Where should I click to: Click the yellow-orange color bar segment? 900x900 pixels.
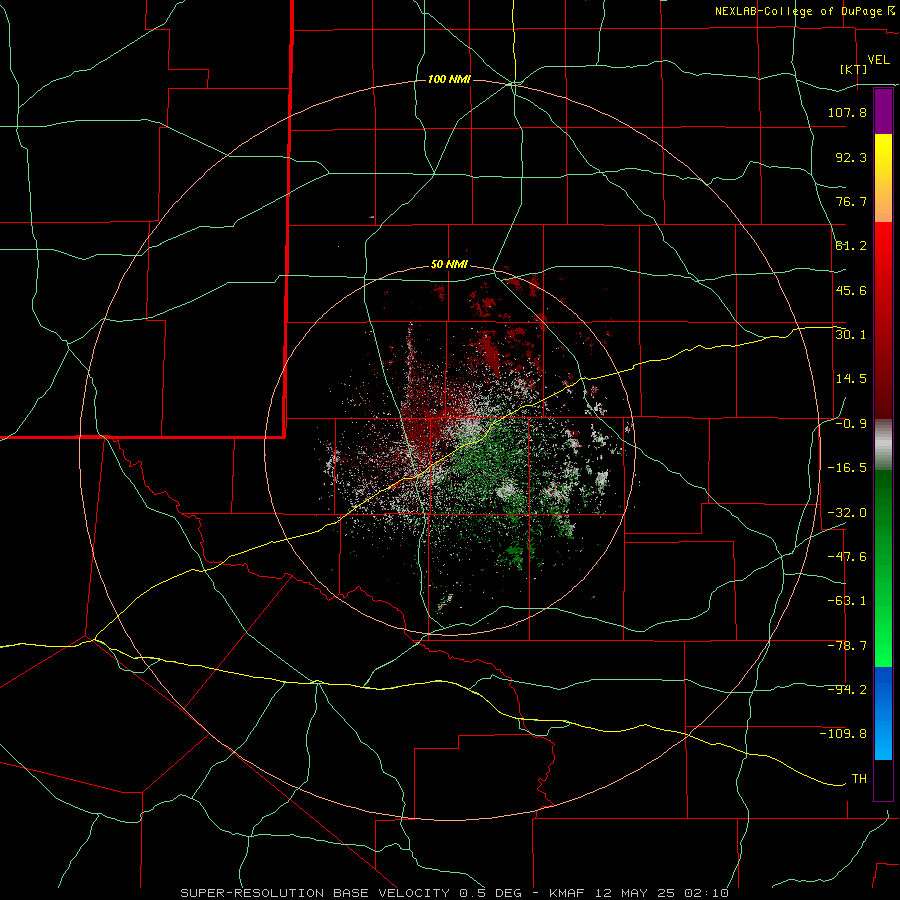point(883,178)
